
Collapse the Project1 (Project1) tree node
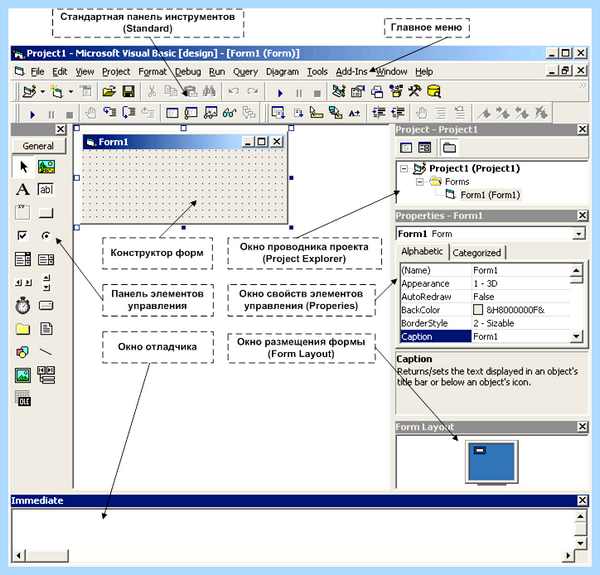tap(404, 168)
